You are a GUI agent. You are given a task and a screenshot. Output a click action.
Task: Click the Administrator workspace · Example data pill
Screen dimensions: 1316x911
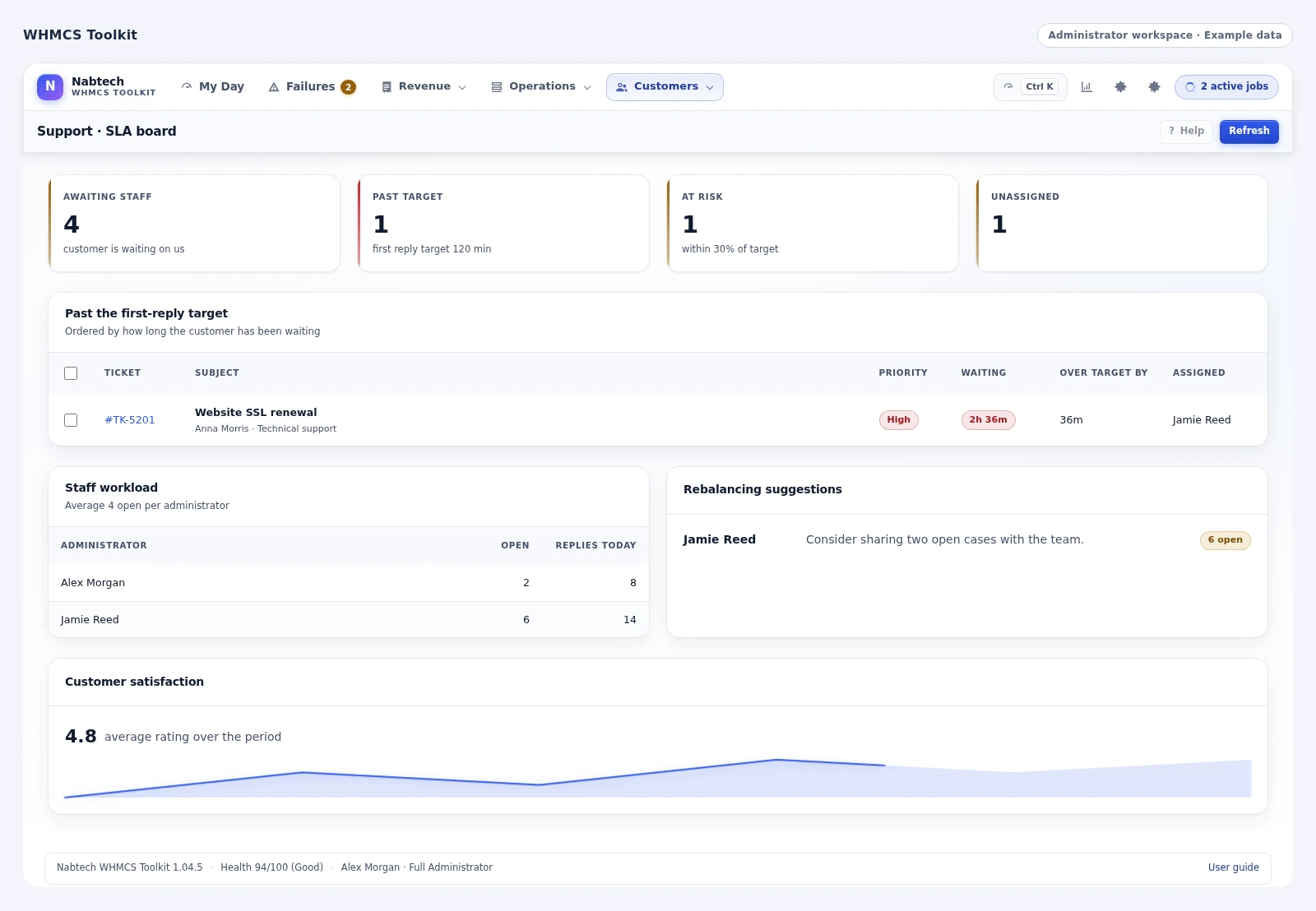[x=1165, y=35]
